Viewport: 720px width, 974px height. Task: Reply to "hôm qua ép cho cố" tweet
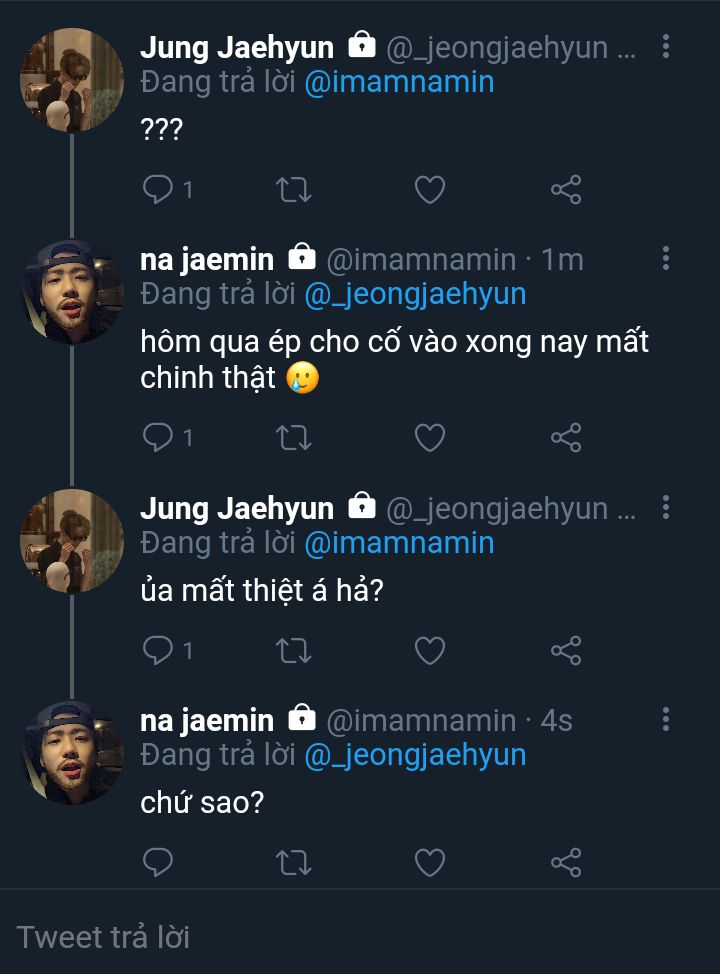click(158, 437)
